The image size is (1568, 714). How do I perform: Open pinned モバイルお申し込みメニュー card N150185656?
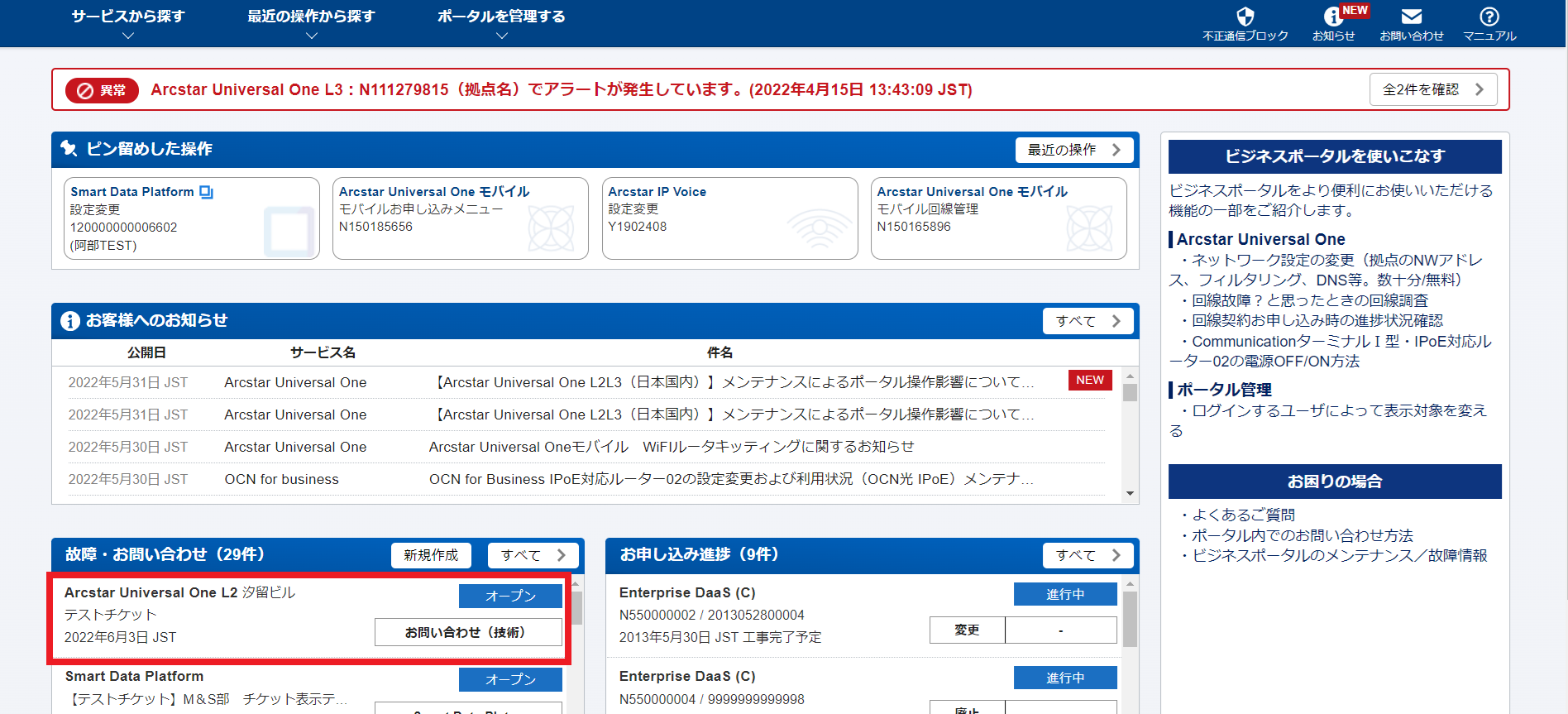click(461, 218)
